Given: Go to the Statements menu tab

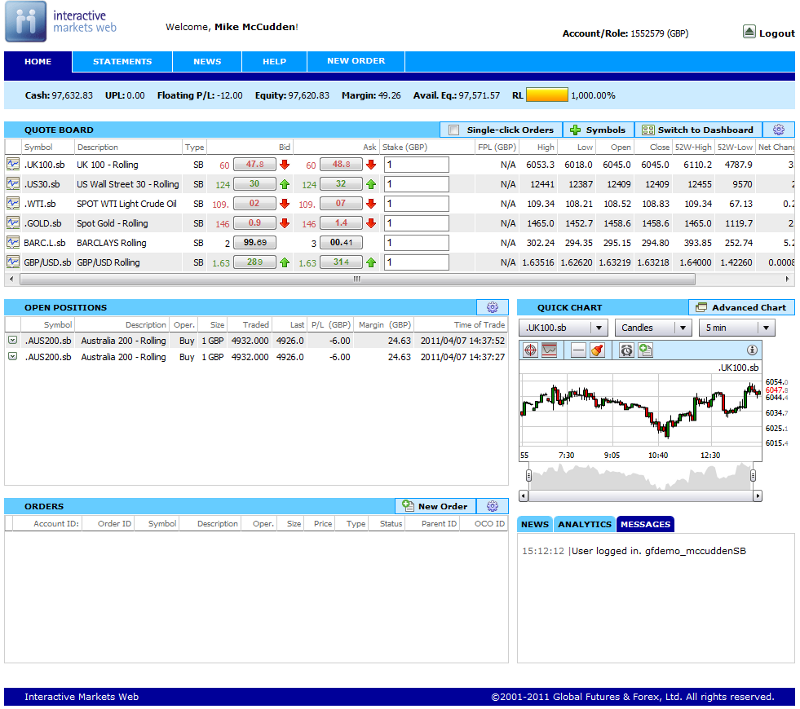Looking at the screenshot, I should tap(122, 62).
